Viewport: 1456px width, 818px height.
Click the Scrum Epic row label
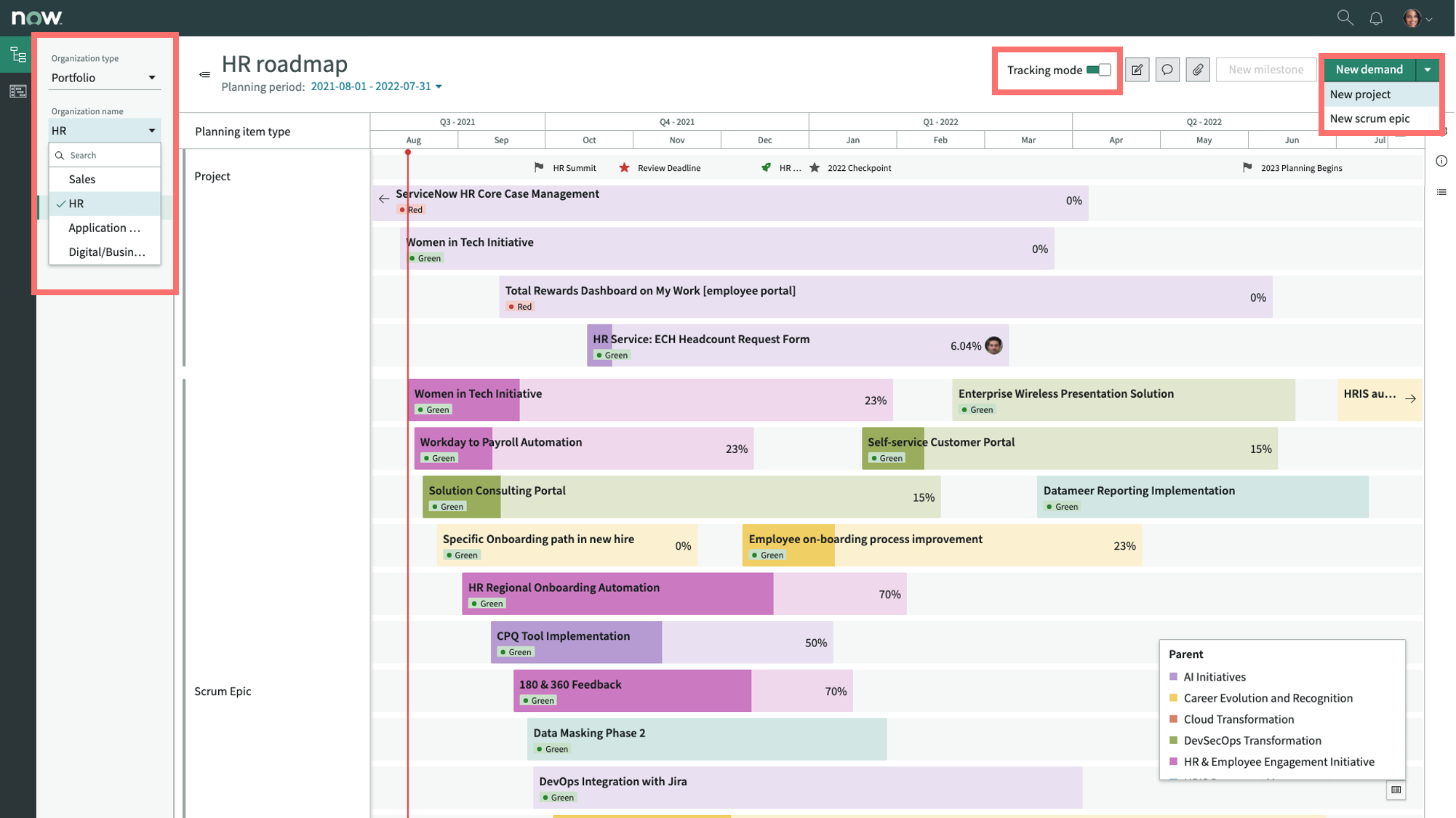(x=223, y=691)
